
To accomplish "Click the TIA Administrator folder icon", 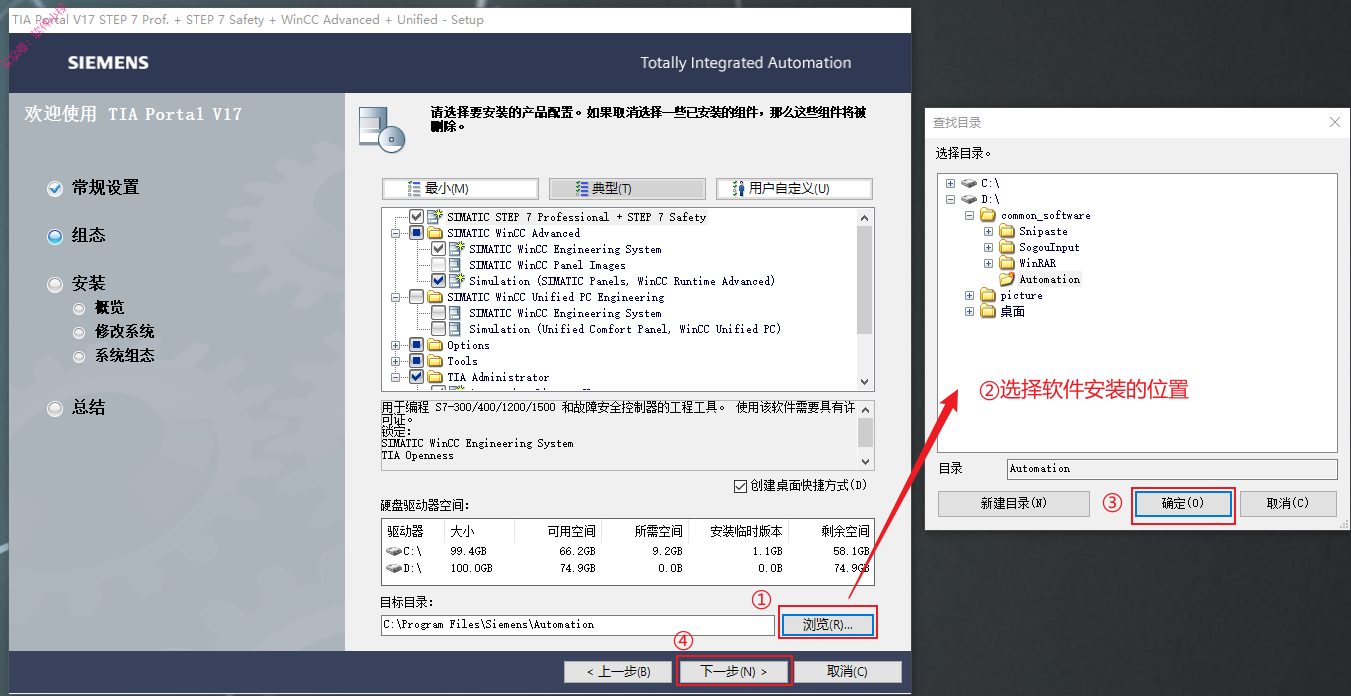I will [434, 377].
